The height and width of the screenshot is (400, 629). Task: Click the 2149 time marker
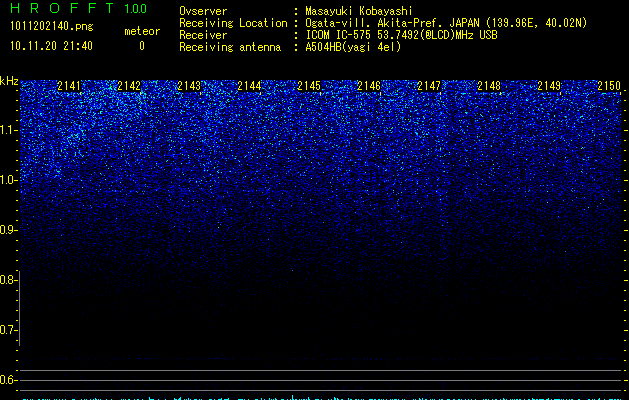(549, 86)
